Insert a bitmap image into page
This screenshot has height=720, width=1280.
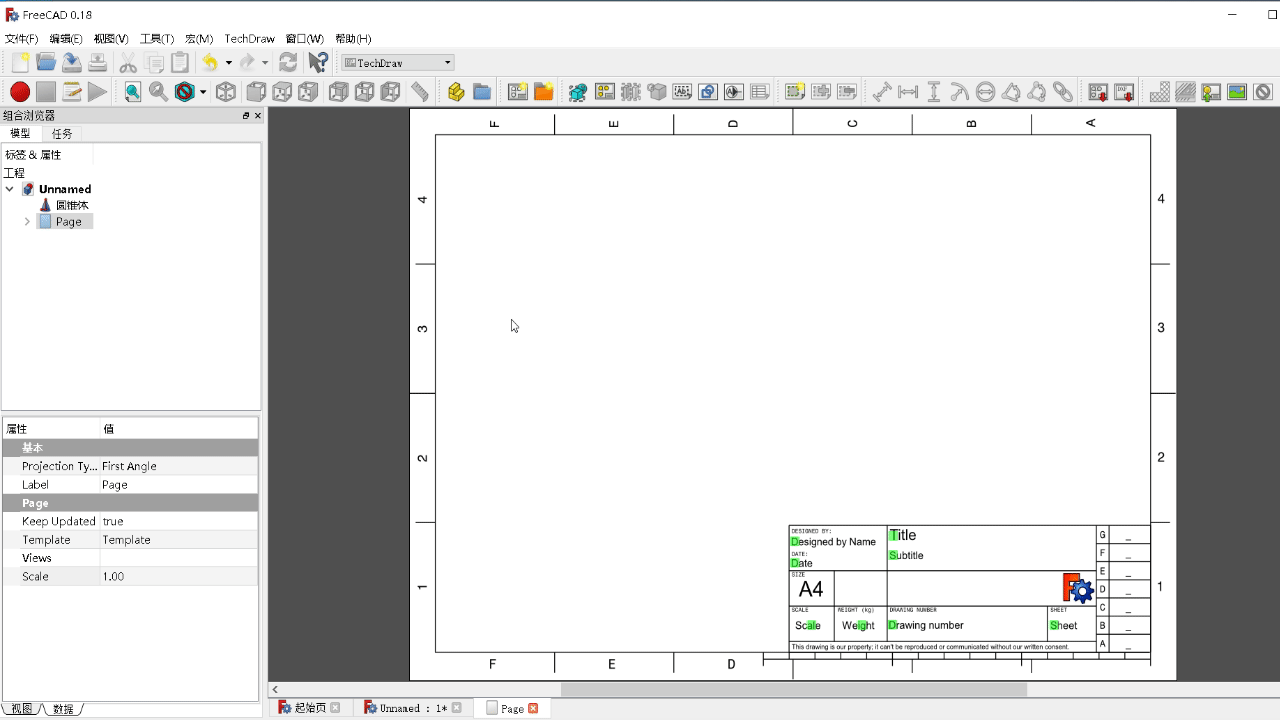(1237, 92)
